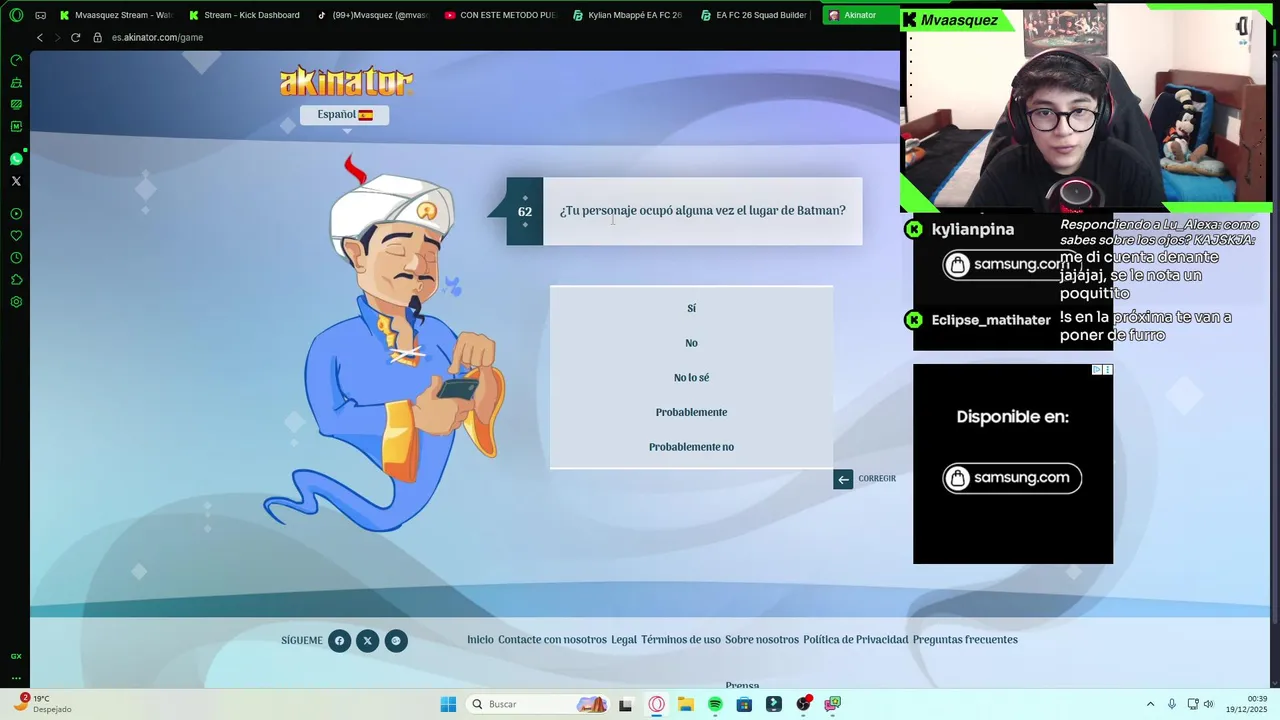The width and height of the screenshot is (1280, 720).
Task: Reload the page
Action: click(x=75, y=37)
